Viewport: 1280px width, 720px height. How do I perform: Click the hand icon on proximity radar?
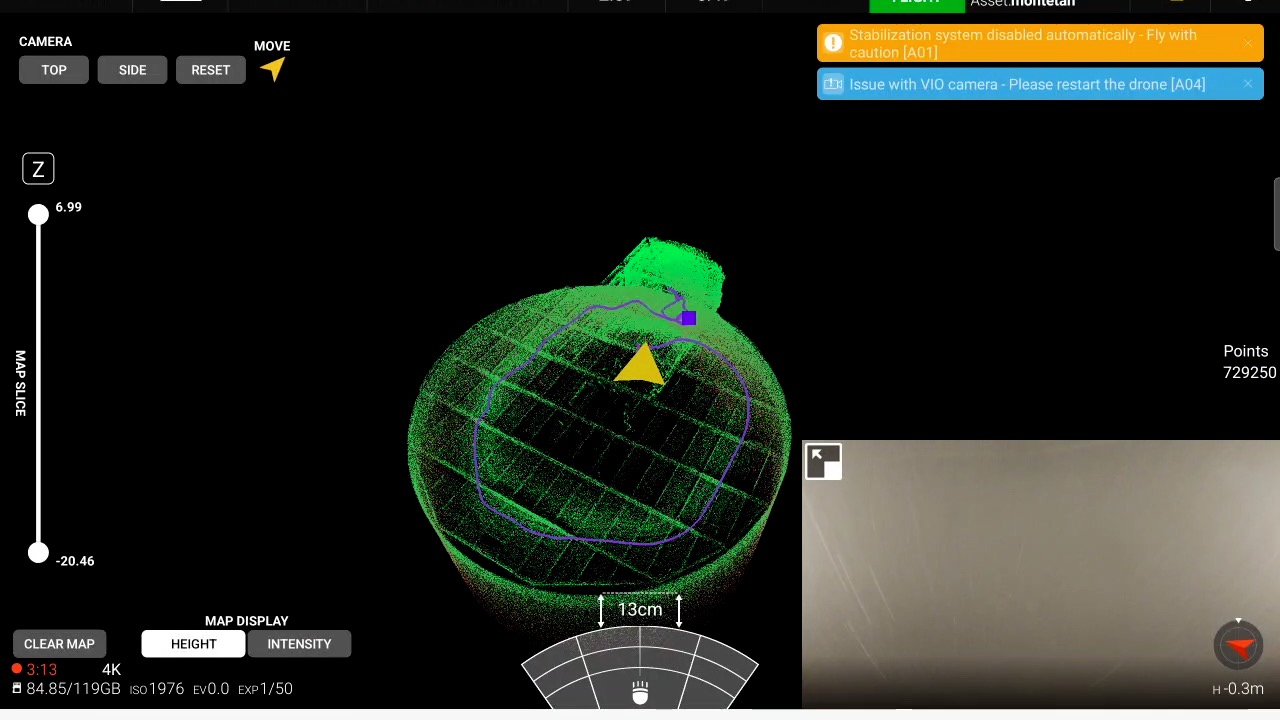(640, 692)
